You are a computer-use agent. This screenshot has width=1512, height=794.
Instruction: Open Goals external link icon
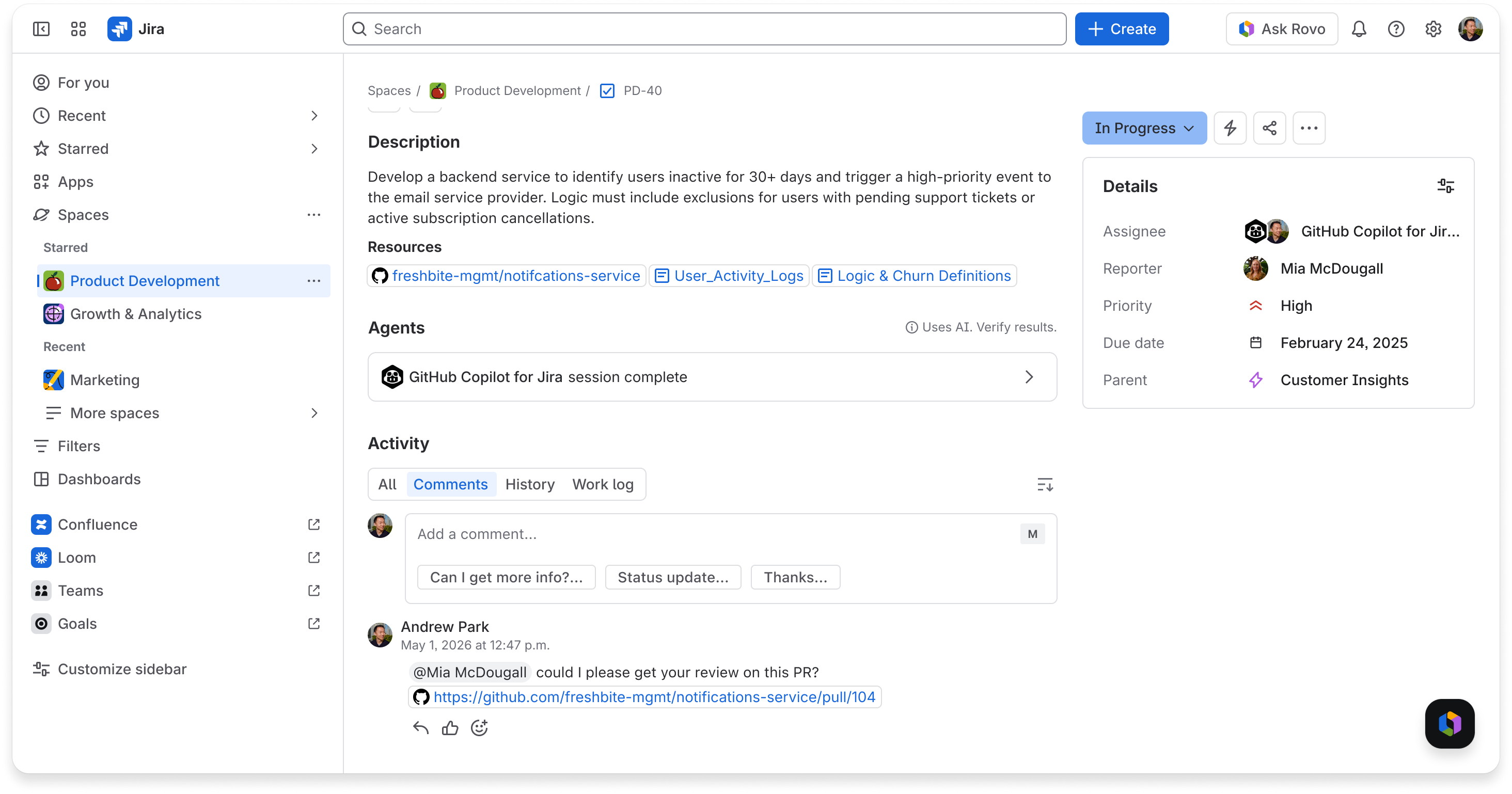pyautogui.click(x=314, y=623)
